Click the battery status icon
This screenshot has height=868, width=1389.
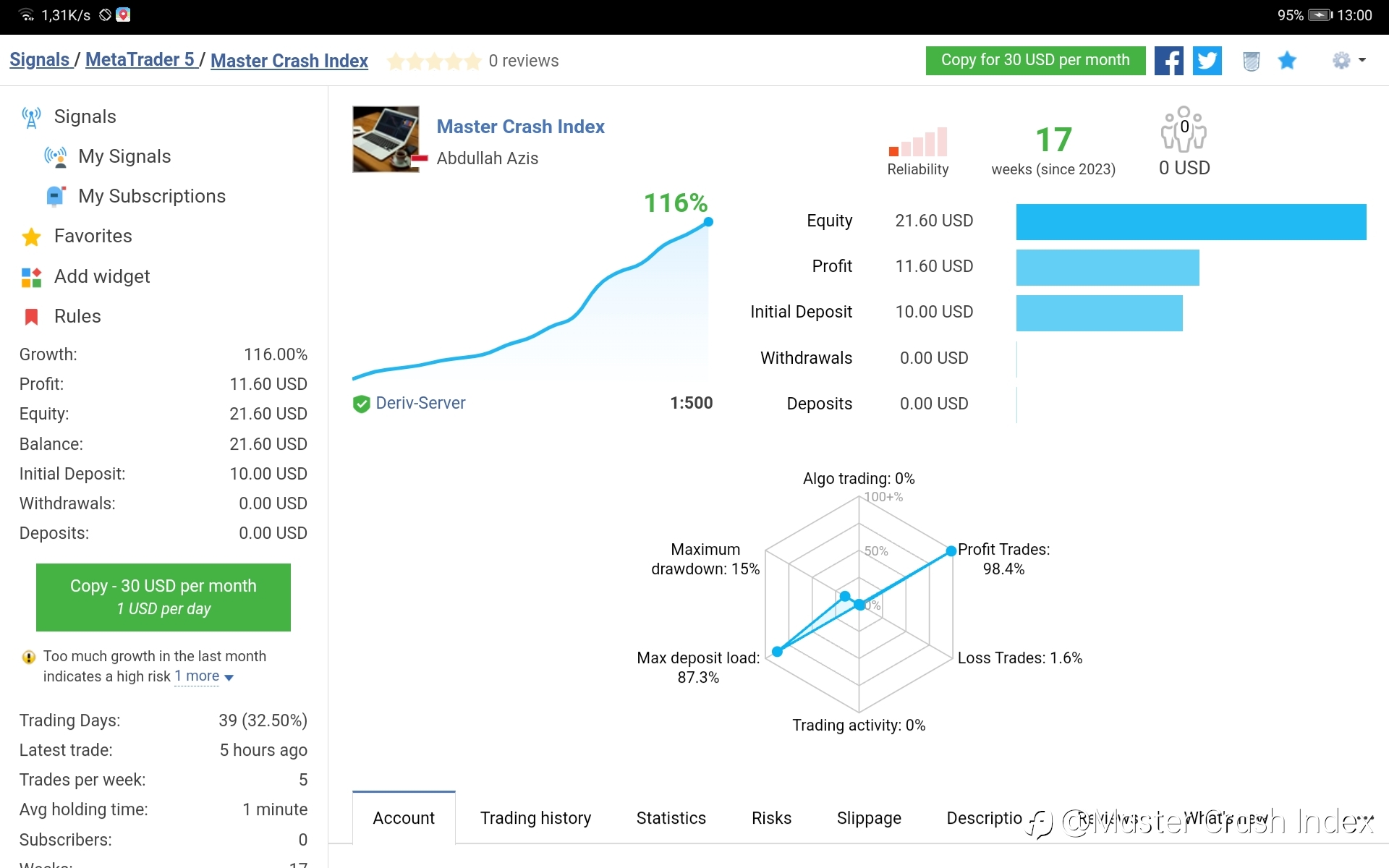(1320, 15)
